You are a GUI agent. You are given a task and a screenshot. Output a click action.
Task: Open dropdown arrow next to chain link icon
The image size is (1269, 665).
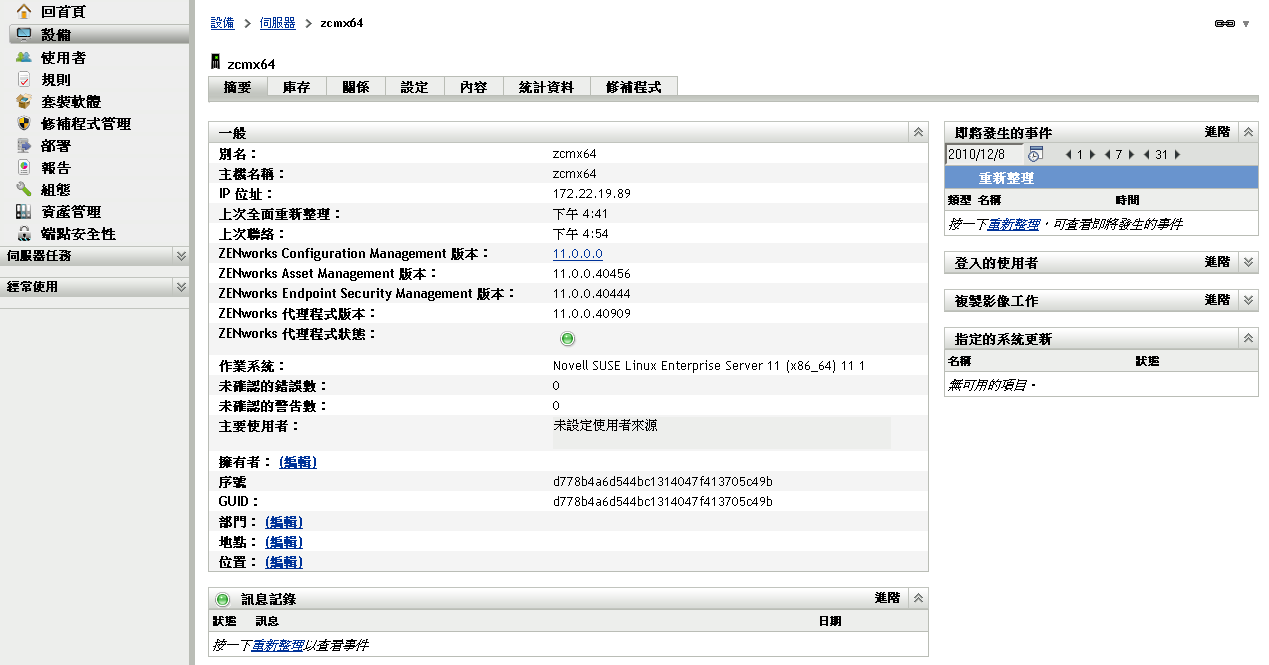pyautogui.click(x=1246, y=24)
